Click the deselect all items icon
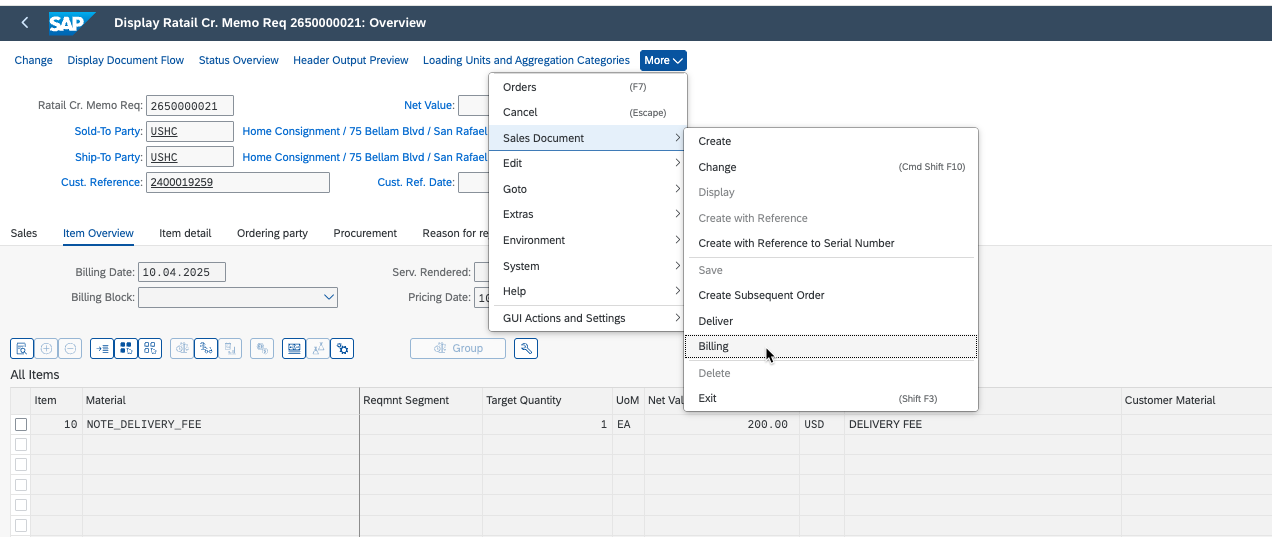The height and width of the screenshot is (537, 1272). 150,348
